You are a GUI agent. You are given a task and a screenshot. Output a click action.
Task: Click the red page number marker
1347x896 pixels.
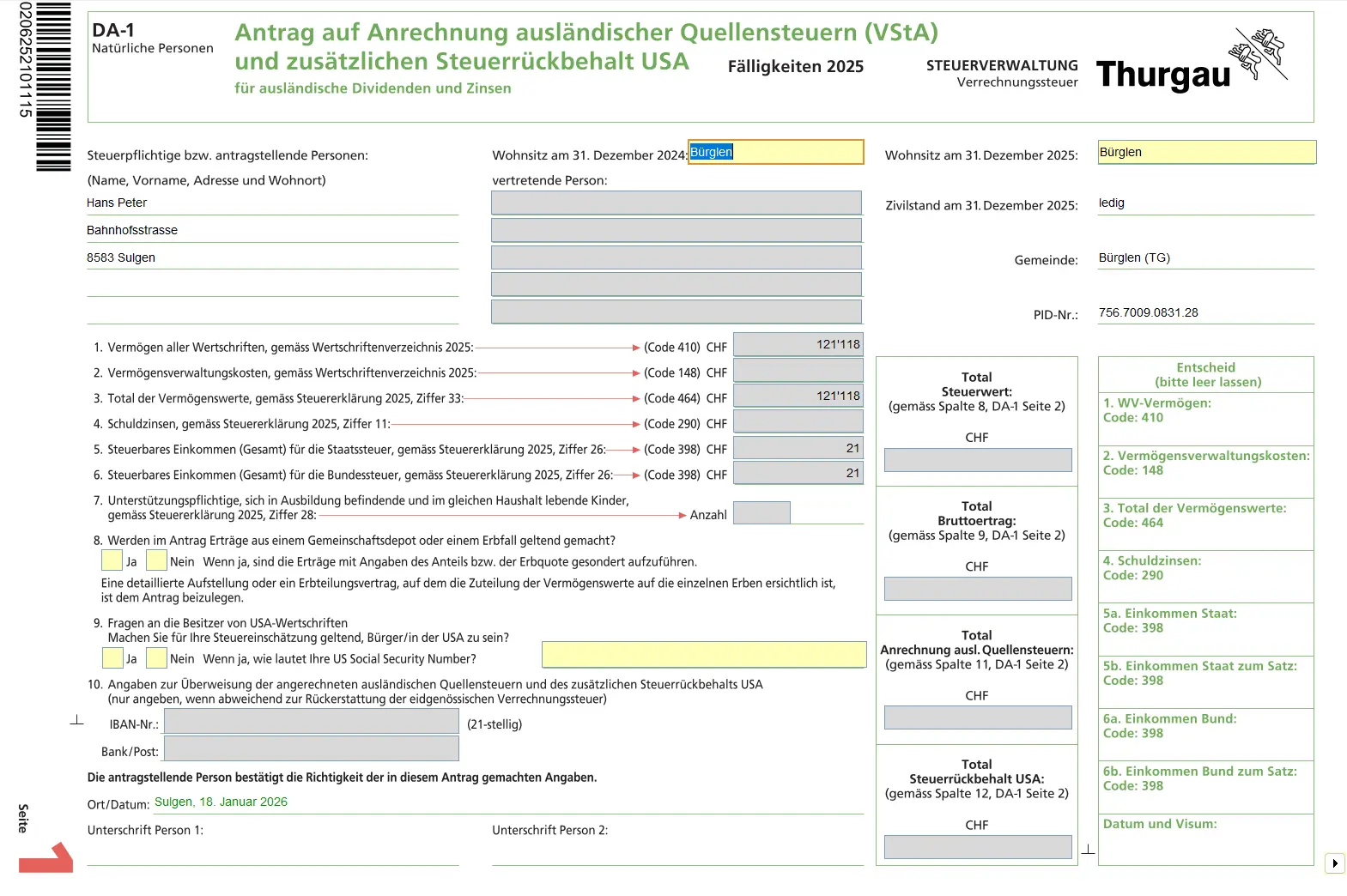[x=46, y=858]
